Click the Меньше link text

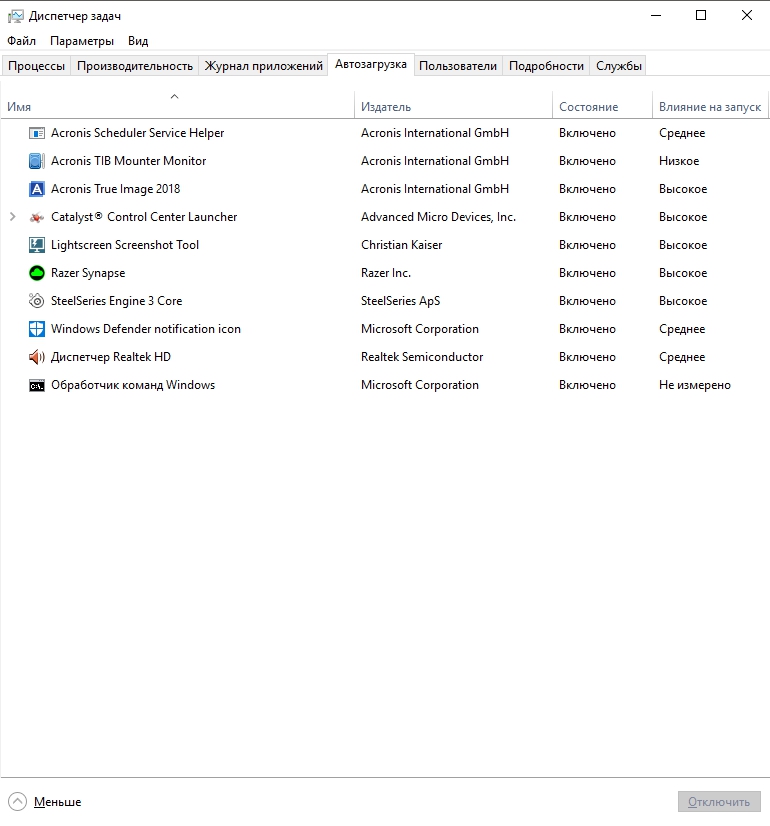pyautogui.click(x=57, y=802)
